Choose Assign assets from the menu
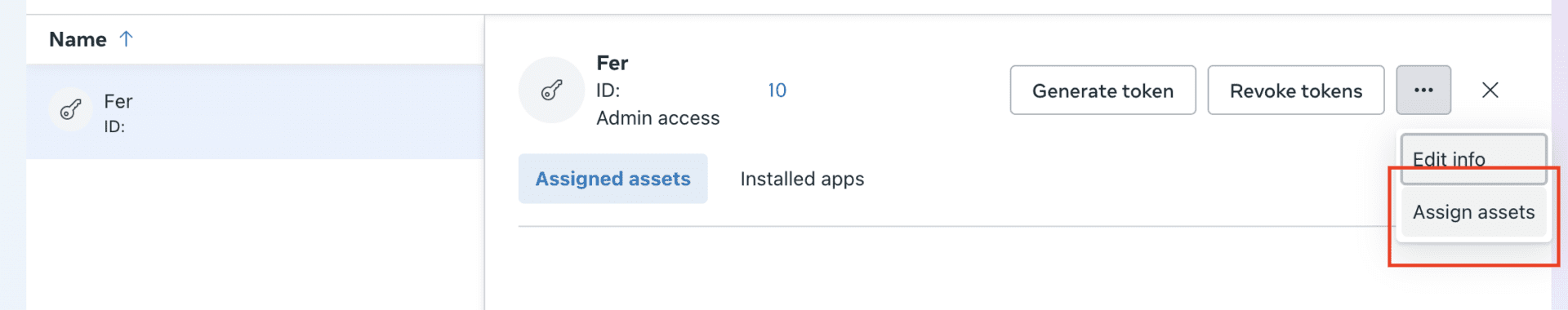 click(1473, 212)
